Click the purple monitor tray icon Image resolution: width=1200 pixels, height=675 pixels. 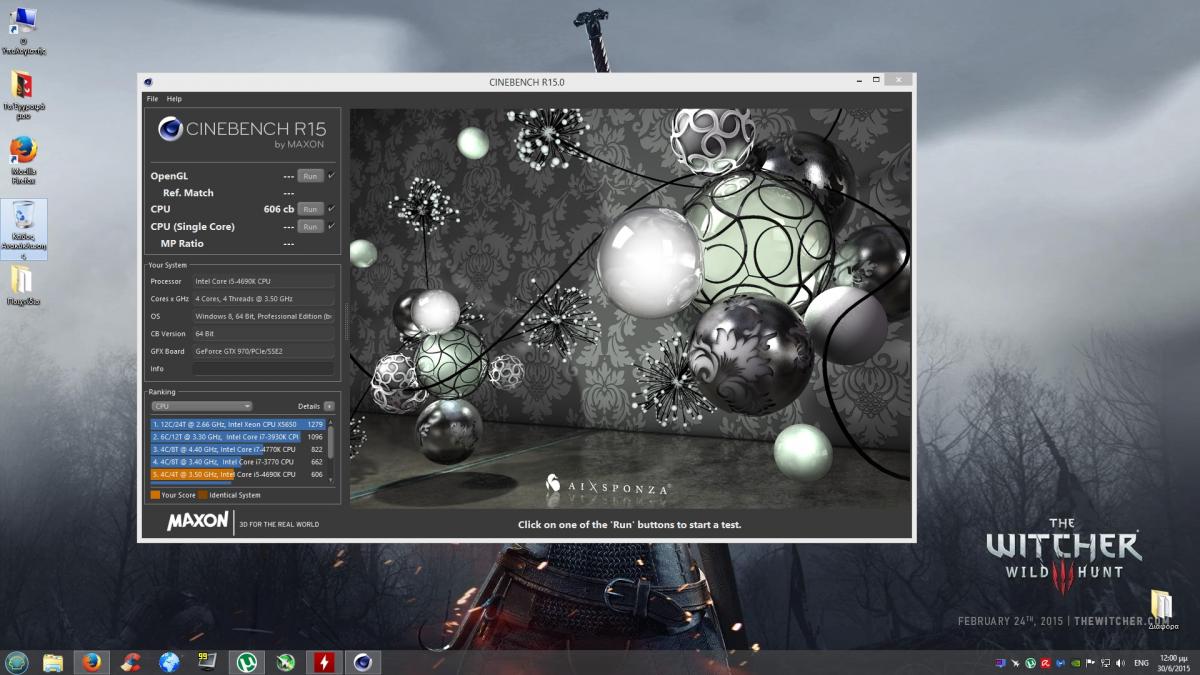1001,663
